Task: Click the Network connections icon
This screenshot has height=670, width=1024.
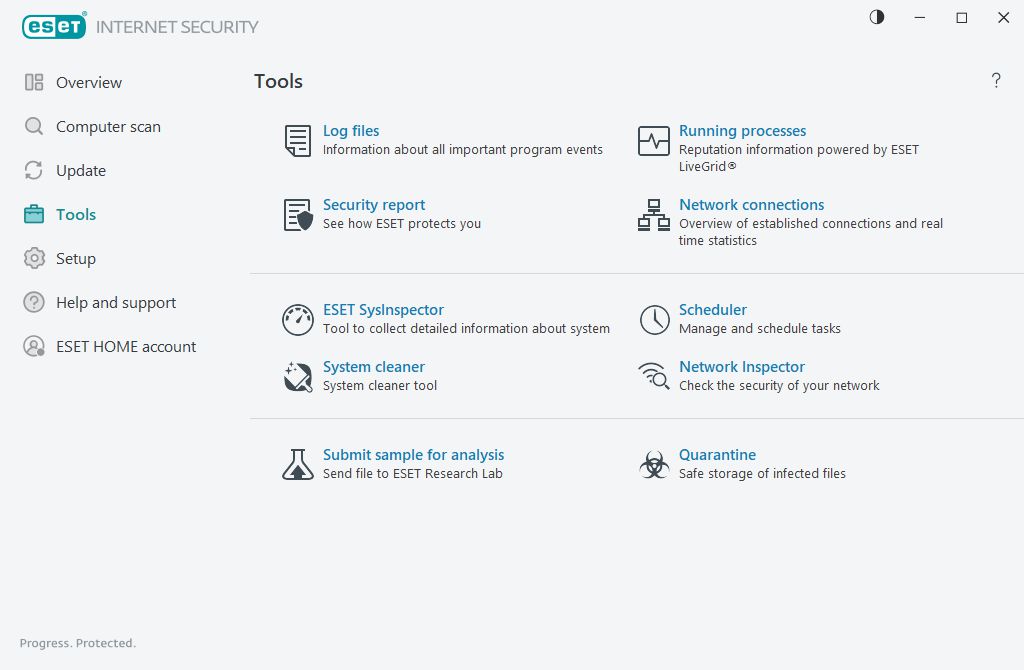Action: [654, 215]
